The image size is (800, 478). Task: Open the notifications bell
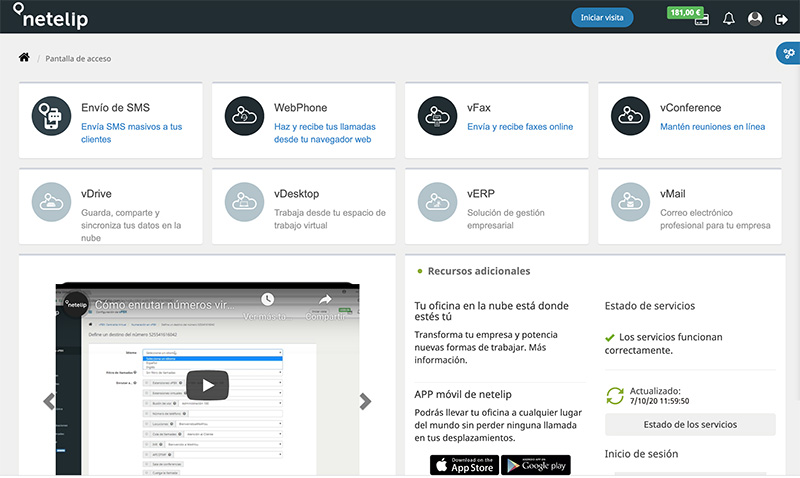point(729,19)
